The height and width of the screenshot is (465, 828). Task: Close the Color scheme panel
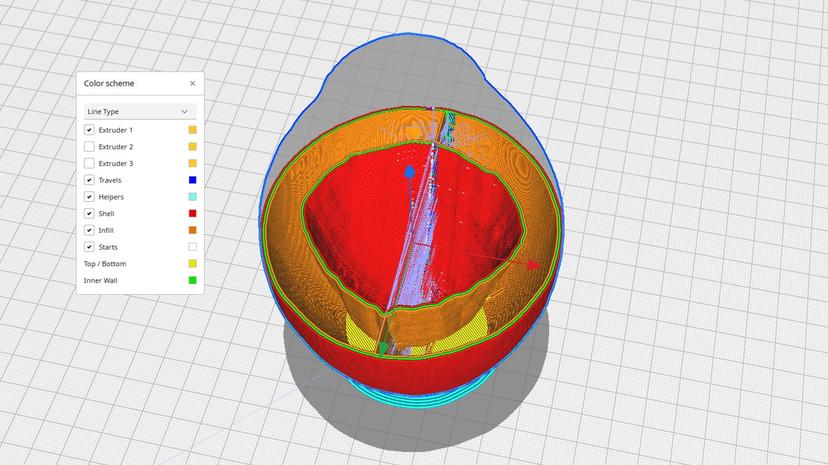click(193, 84)
